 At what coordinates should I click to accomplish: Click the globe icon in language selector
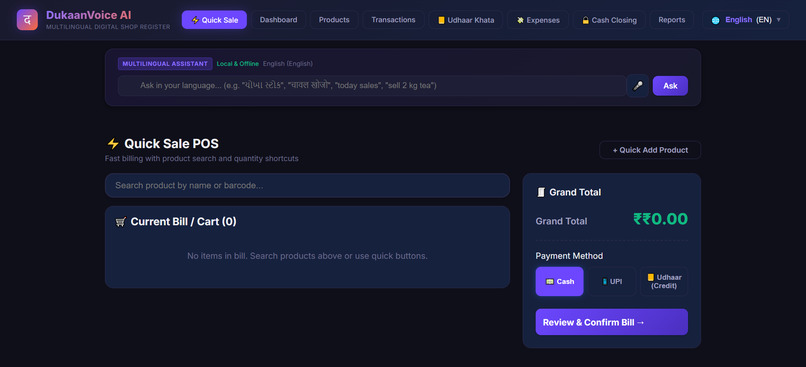716,20
